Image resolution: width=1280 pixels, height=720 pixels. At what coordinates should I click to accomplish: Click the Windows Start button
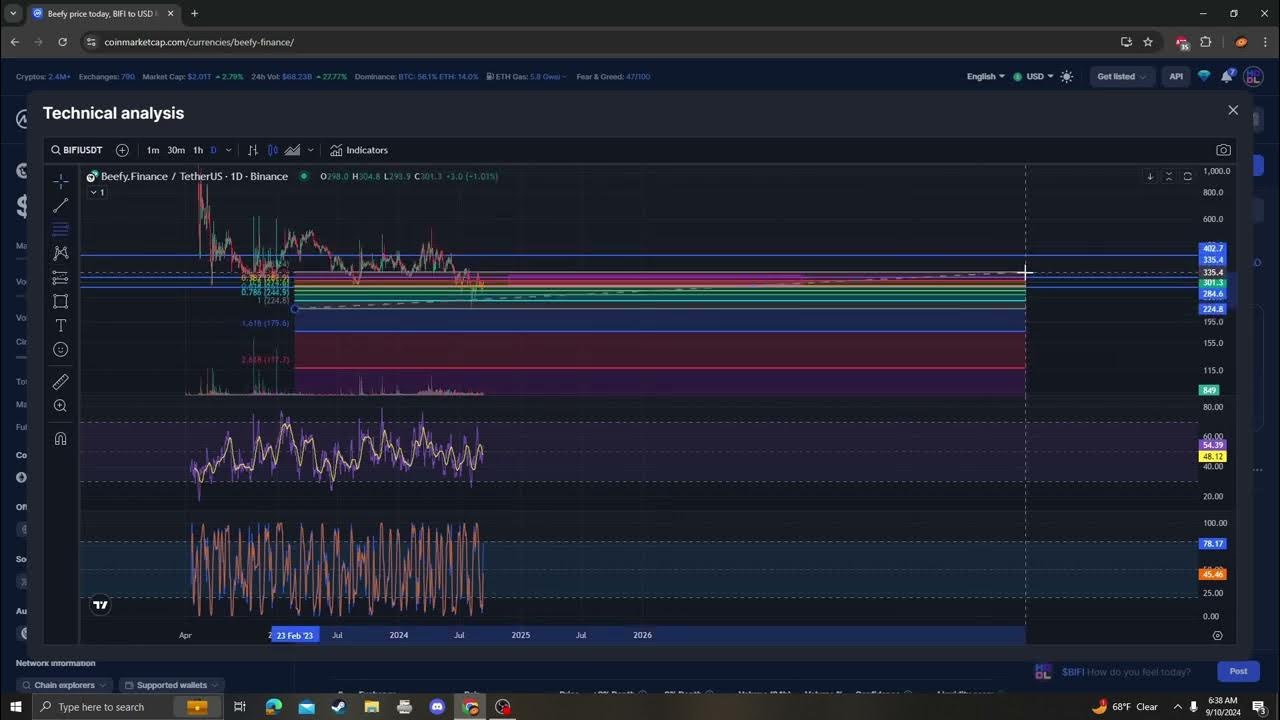tap(16, 707)
